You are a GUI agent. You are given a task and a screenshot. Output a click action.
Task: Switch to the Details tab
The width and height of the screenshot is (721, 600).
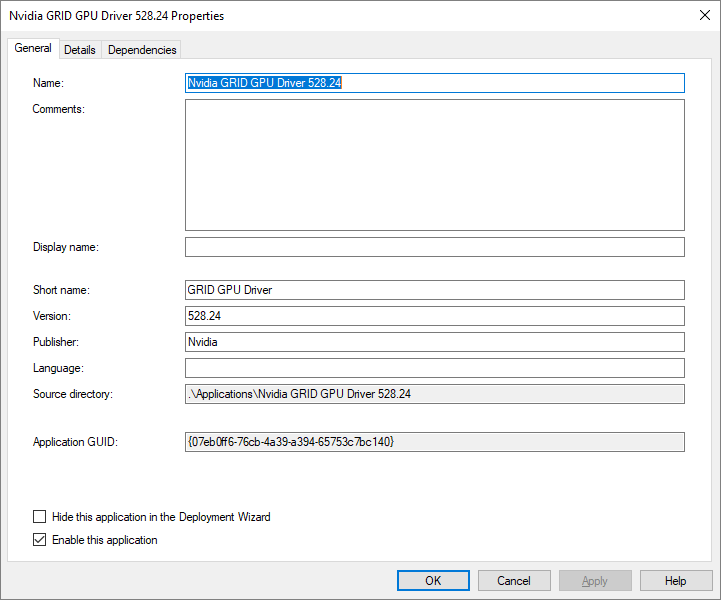click(x=80, y=50)
